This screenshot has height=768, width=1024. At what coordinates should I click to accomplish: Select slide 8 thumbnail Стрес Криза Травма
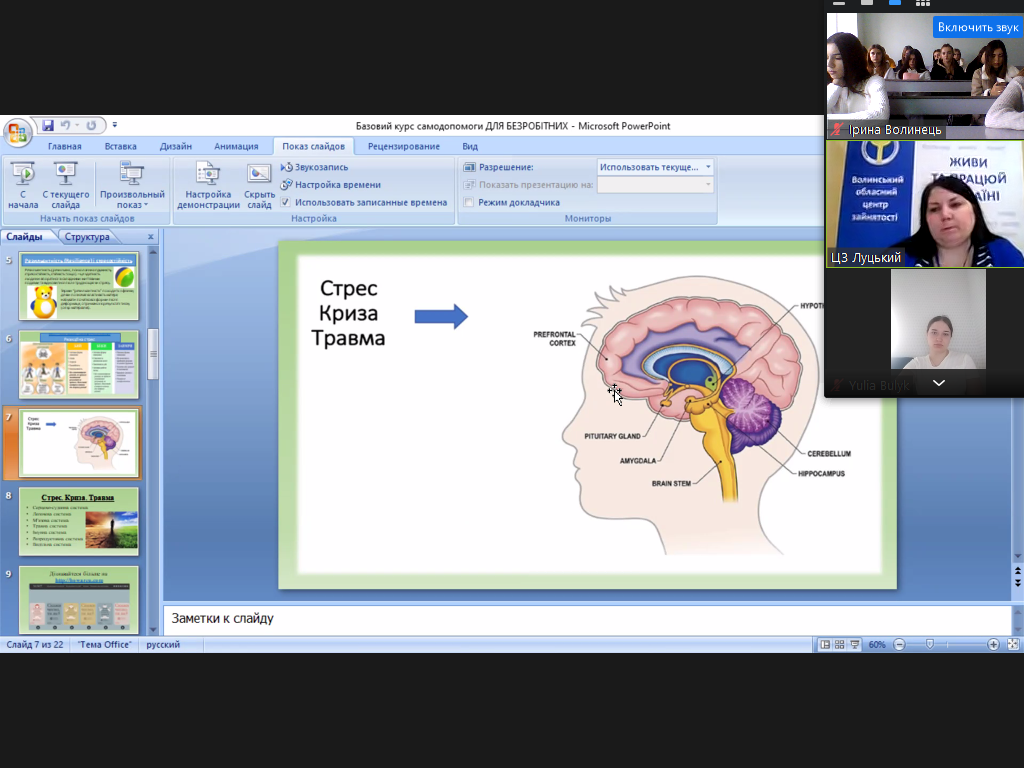coord(79,521)
